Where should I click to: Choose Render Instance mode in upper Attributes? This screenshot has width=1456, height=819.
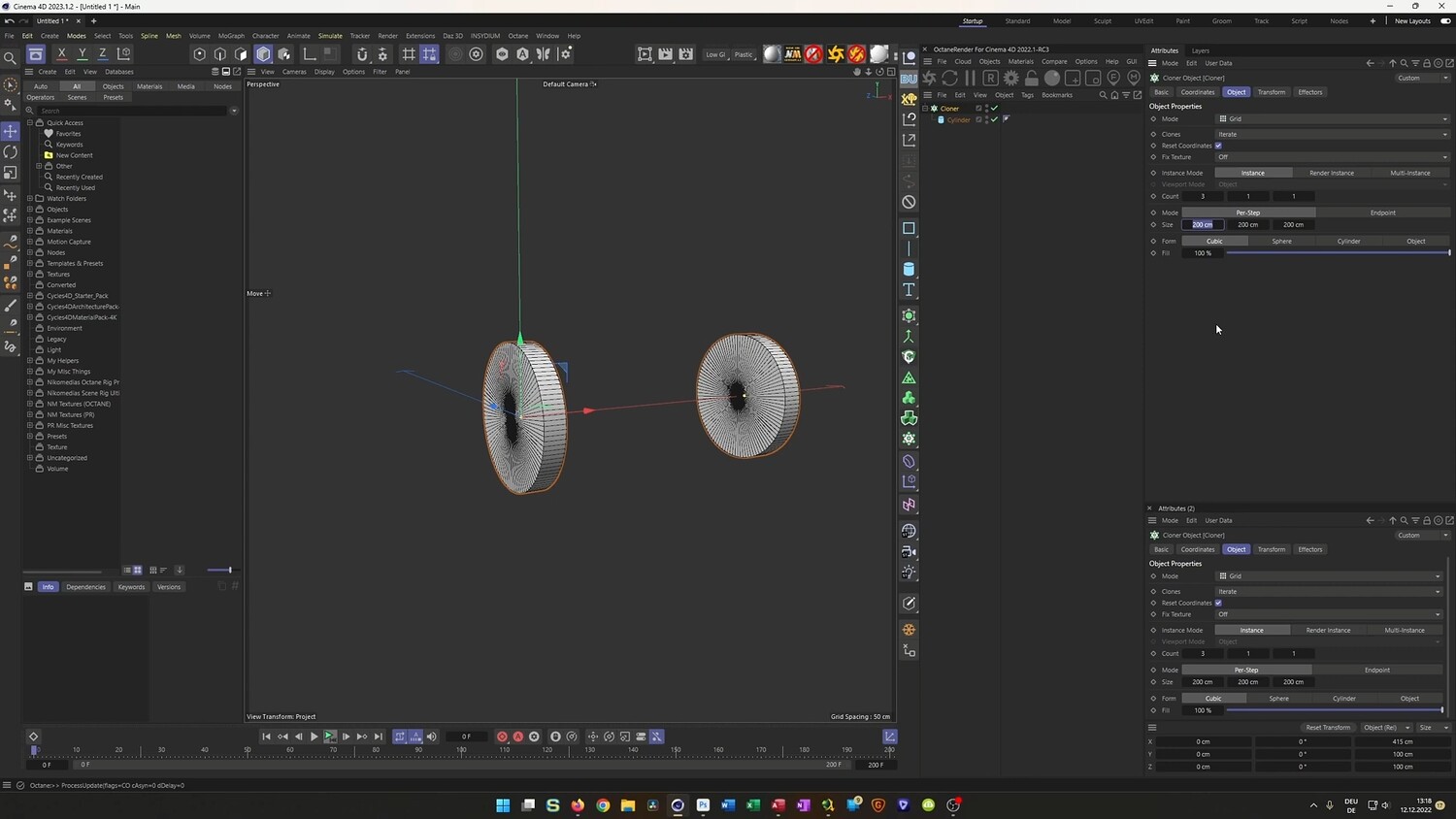[1332, 173]
